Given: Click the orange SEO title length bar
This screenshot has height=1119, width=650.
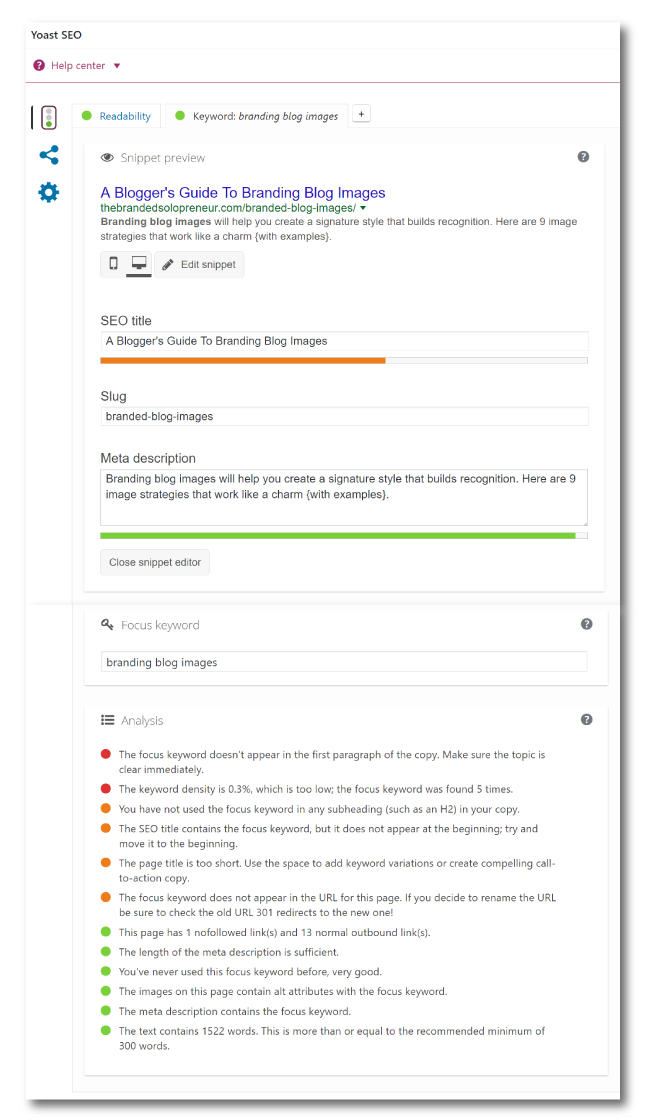Looking at the screenshot, I should pyautogui.click(x=242, y=361).
